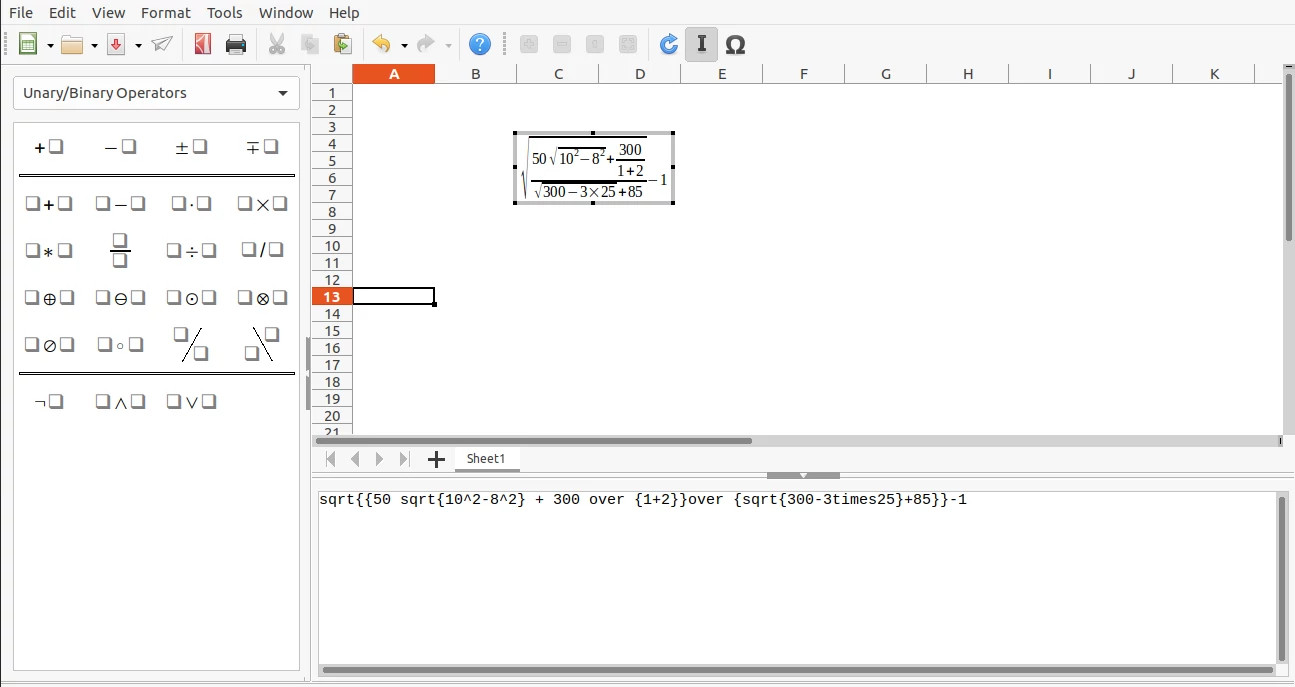Click inside the formula command text editor
The image size is (1295, 687).
797,577
